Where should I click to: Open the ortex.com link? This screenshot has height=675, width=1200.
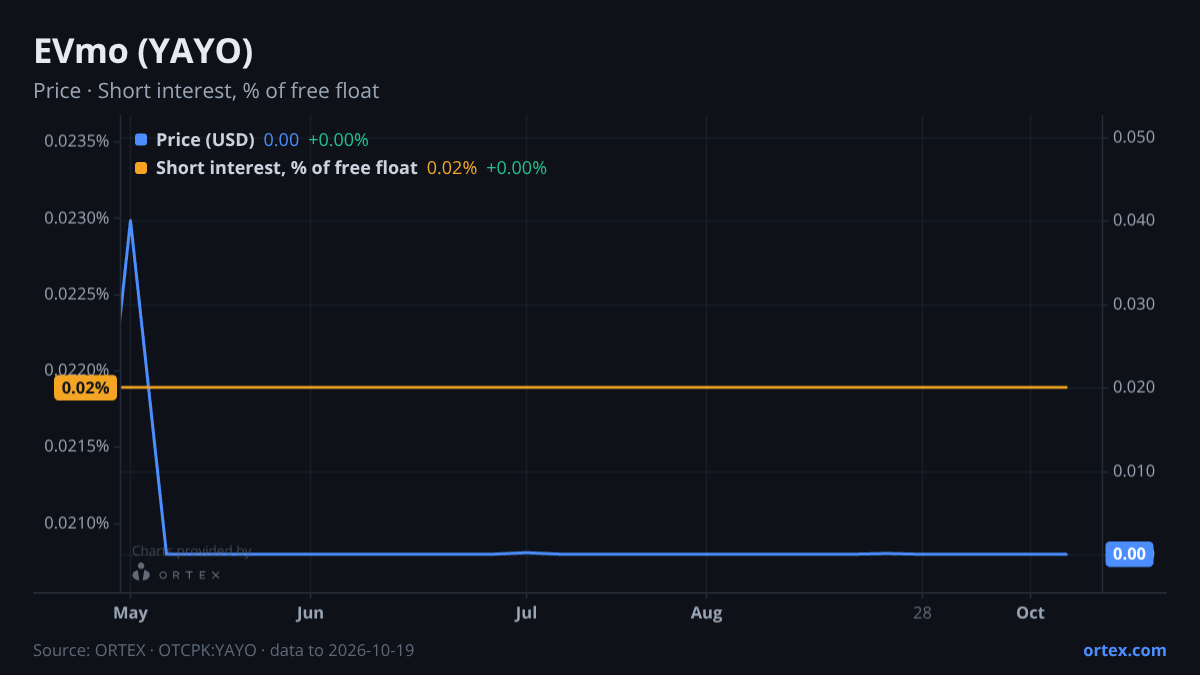click(x=1125, y=650)
